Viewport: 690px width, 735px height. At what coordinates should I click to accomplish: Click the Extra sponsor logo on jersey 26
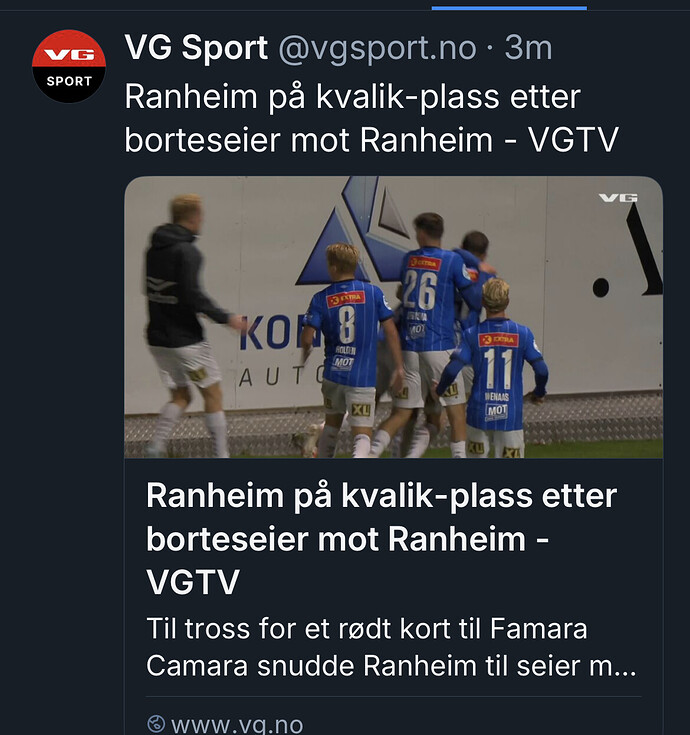[x=423, y=263]
